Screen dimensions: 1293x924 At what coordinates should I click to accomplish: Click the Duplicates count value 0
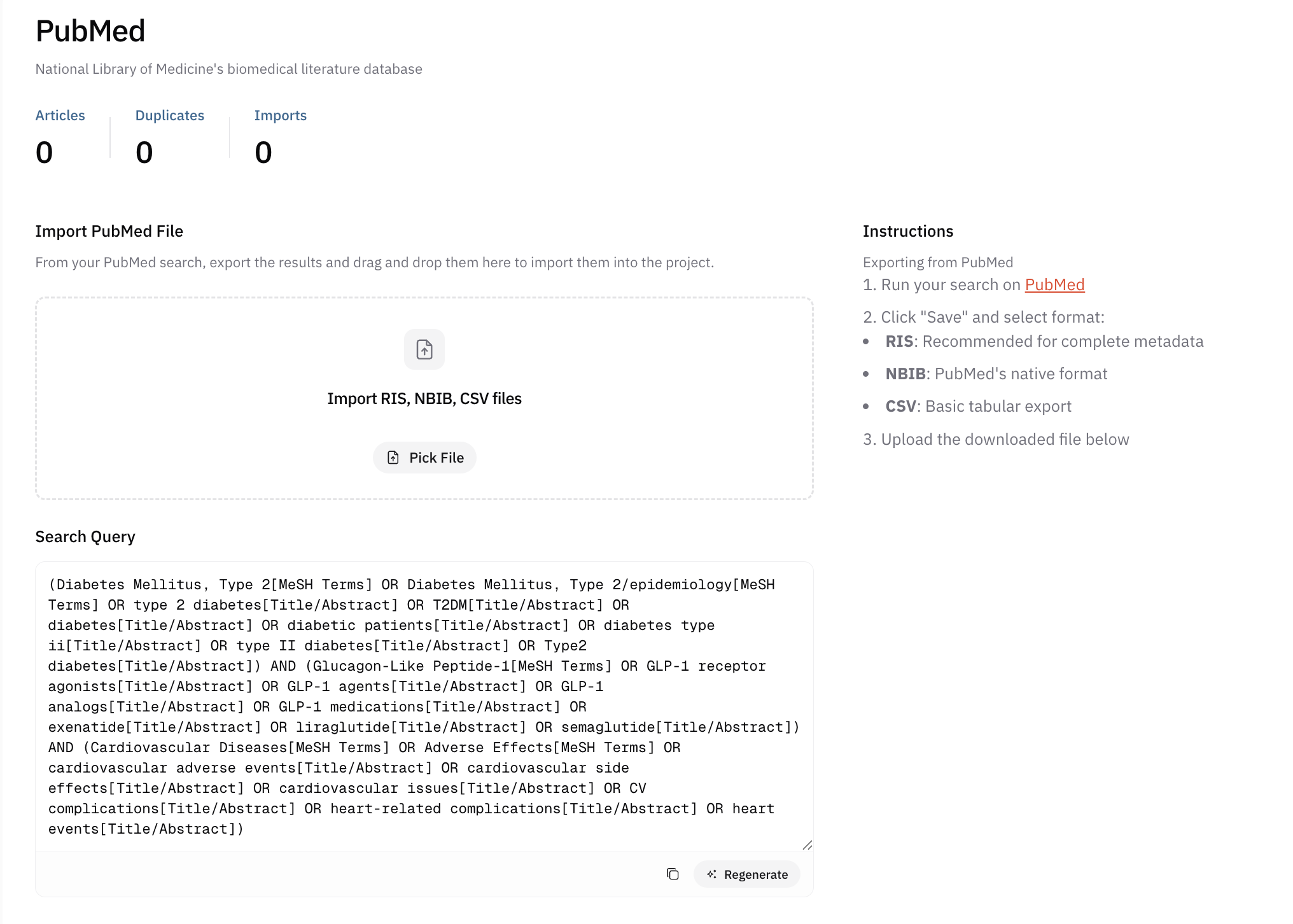[x=144, y=153]
